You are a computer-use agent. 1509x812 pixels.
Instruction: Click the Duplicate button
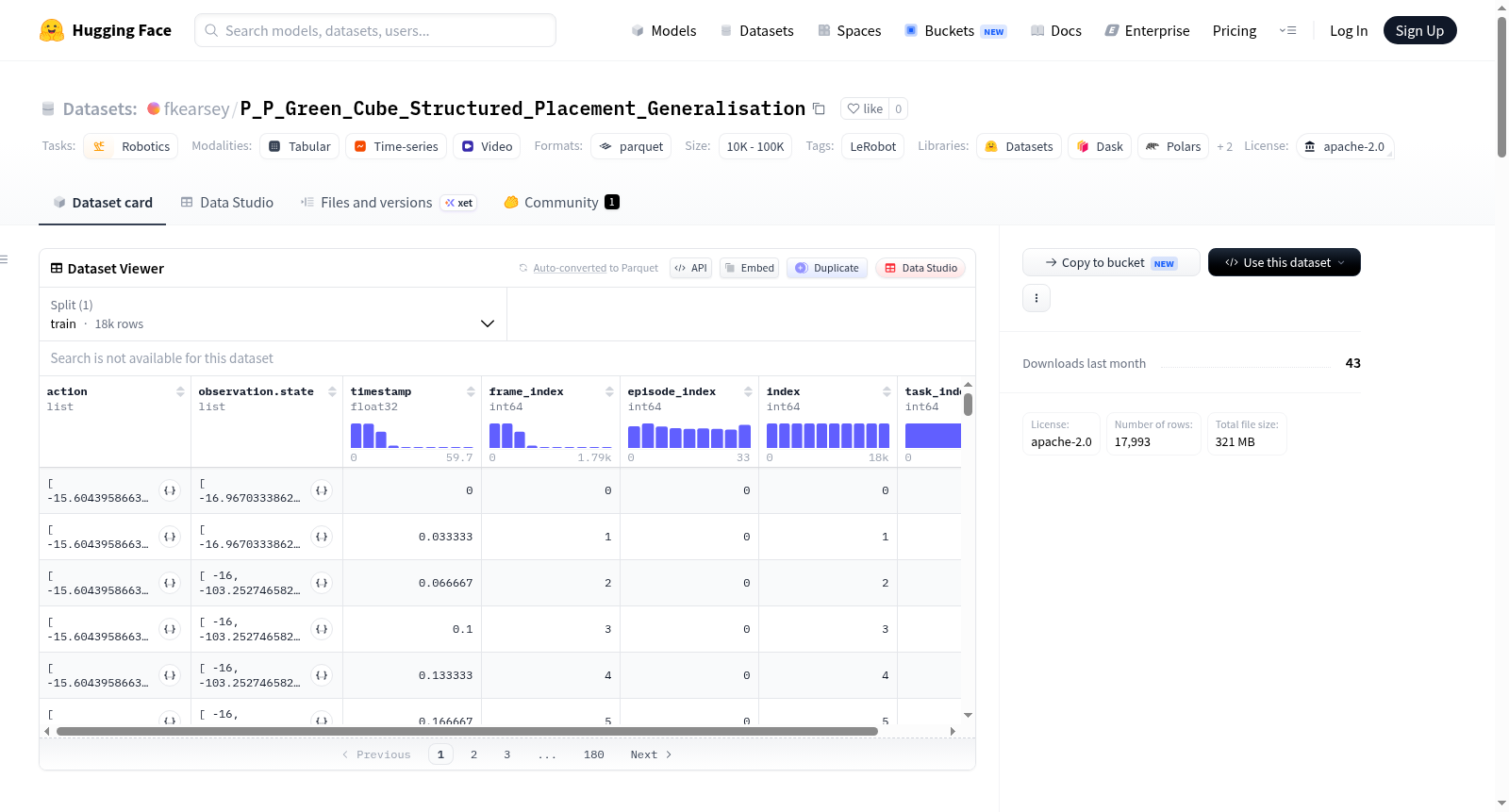point(827,268)
